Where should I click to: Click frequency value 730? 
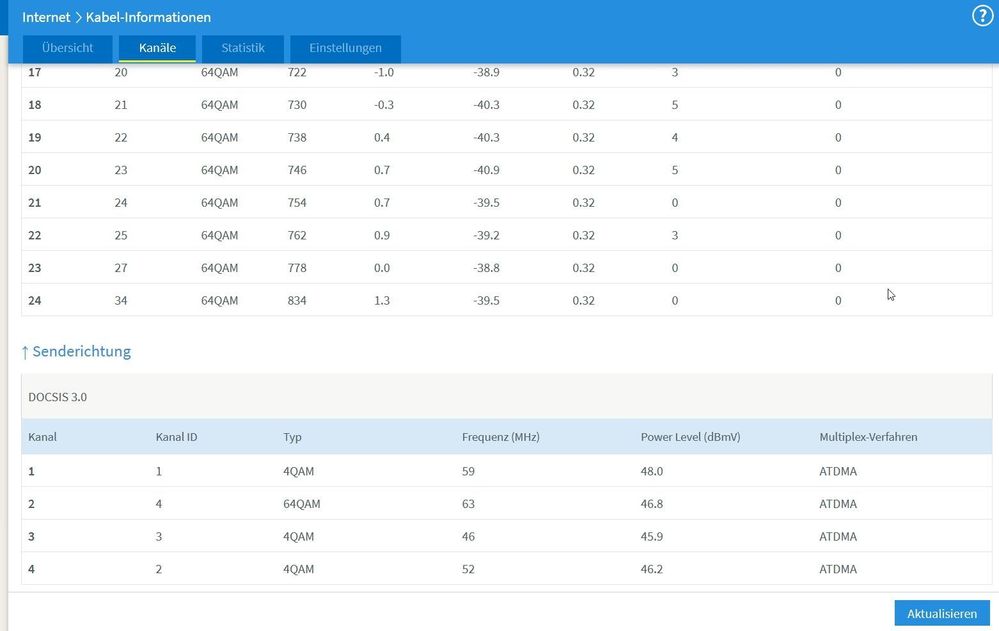pos(297,105)
